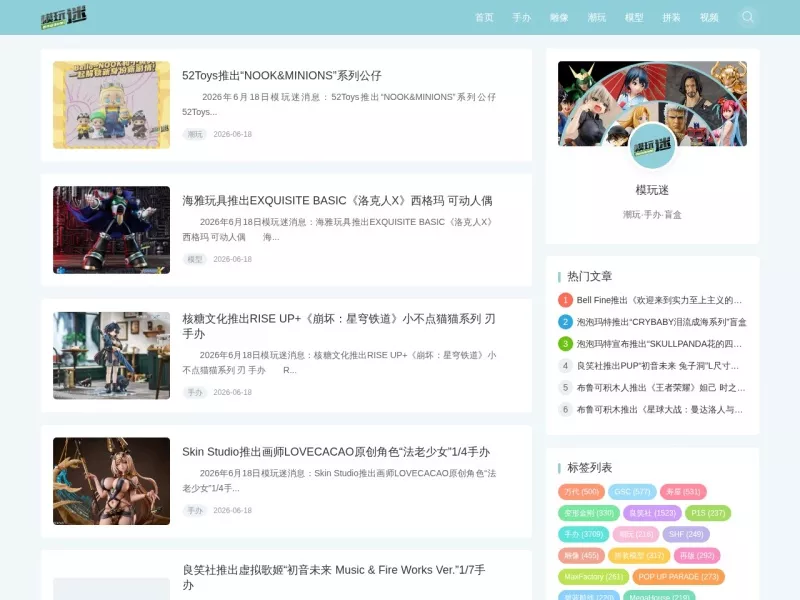
Task: Open the 拼装 navigation item
Action: (x=671, y=18)
